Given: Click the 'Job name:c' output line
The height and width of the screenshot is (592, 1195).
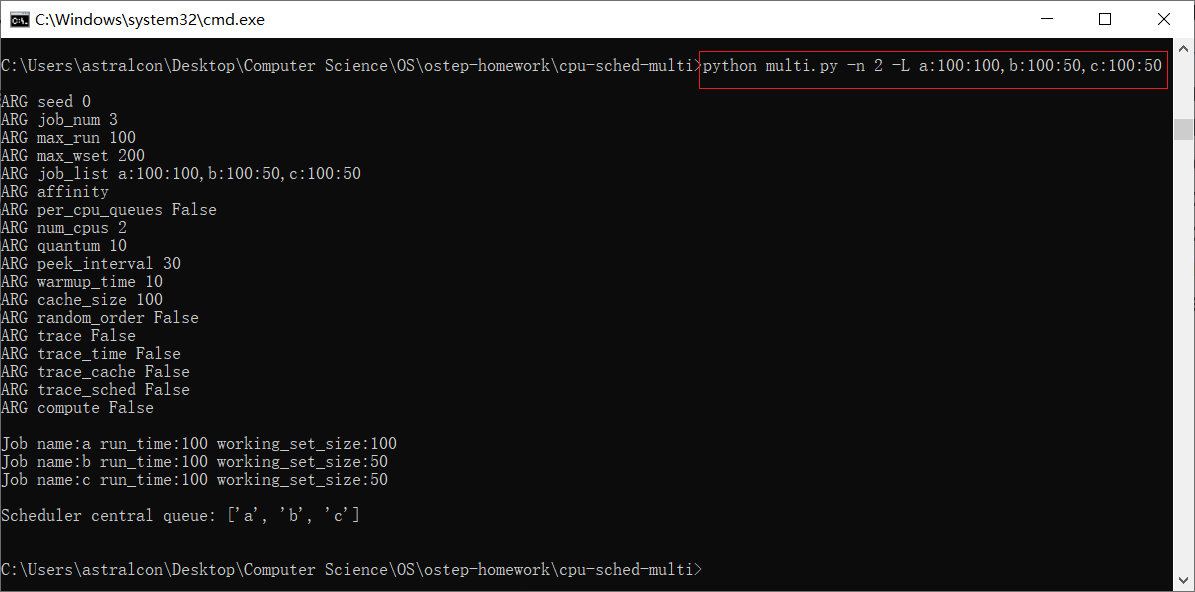Looking at the screenshot, I should click(x=194, y=480).
